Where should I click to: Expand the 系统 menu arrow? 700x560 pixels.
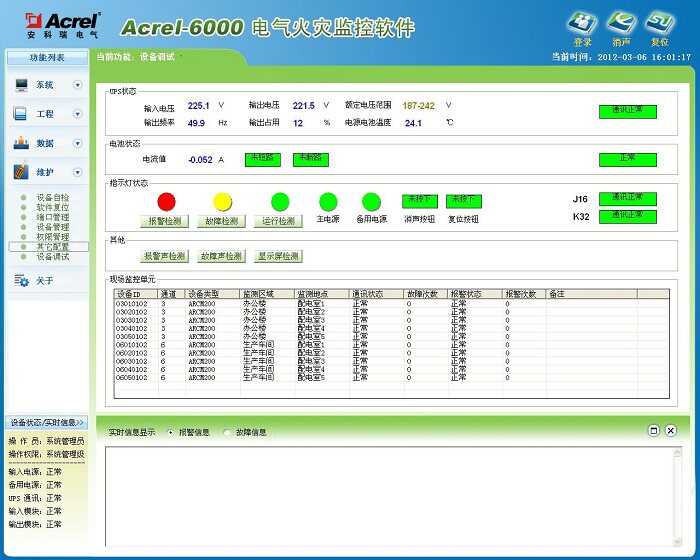tap(78, 85)
